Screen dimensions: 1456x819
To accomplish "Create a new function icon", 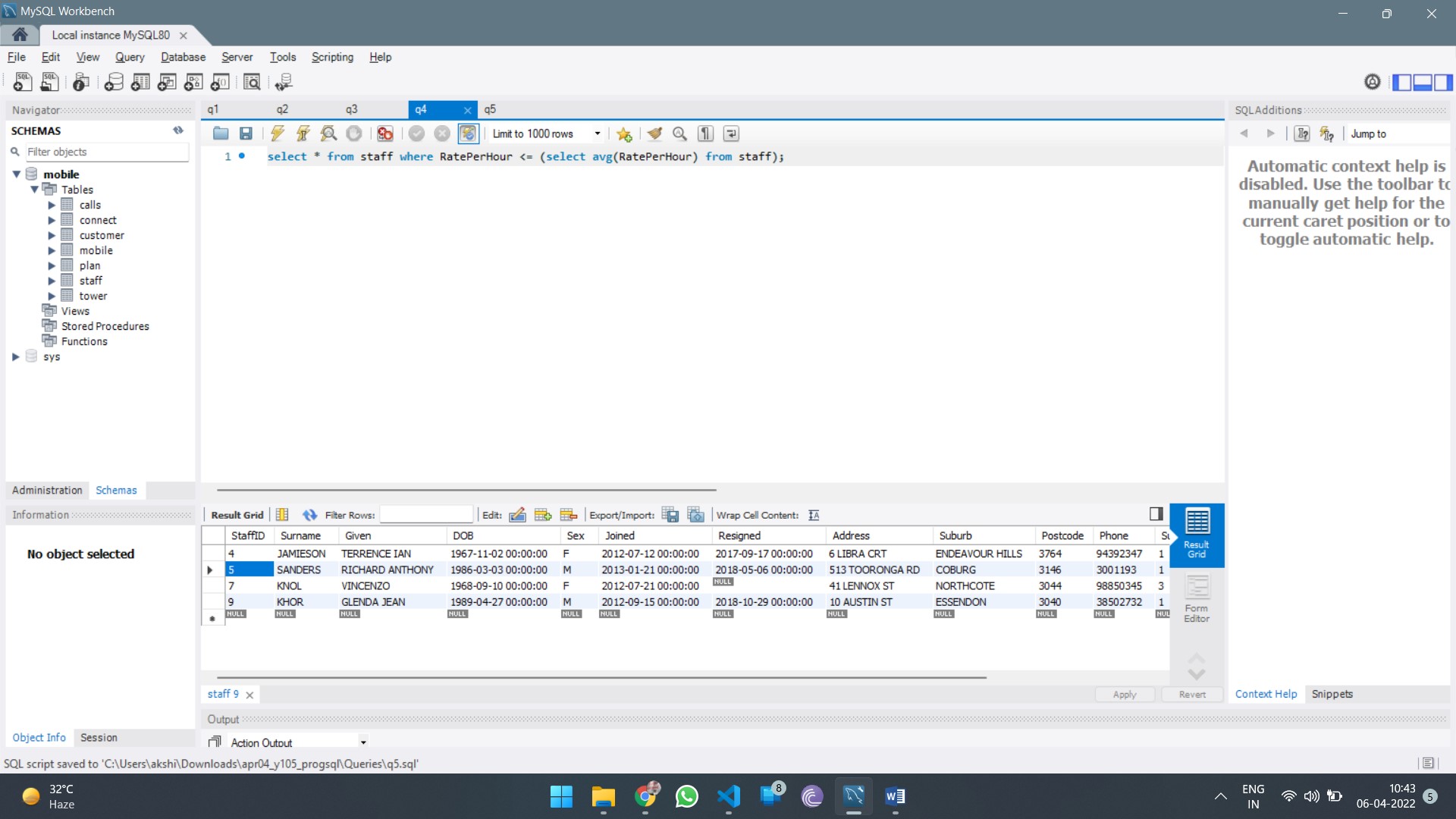I will (x=220, y=82).
